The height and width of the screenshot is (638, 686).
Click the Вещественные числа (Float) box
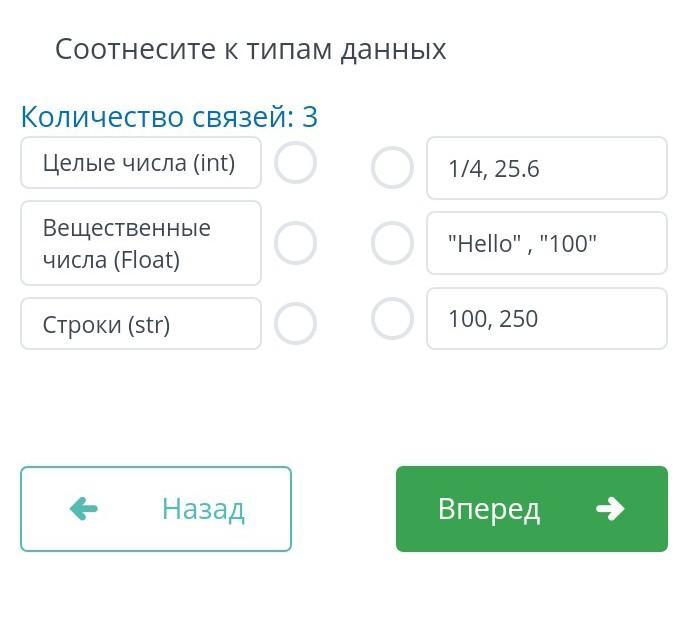click(x=141, y=243)
